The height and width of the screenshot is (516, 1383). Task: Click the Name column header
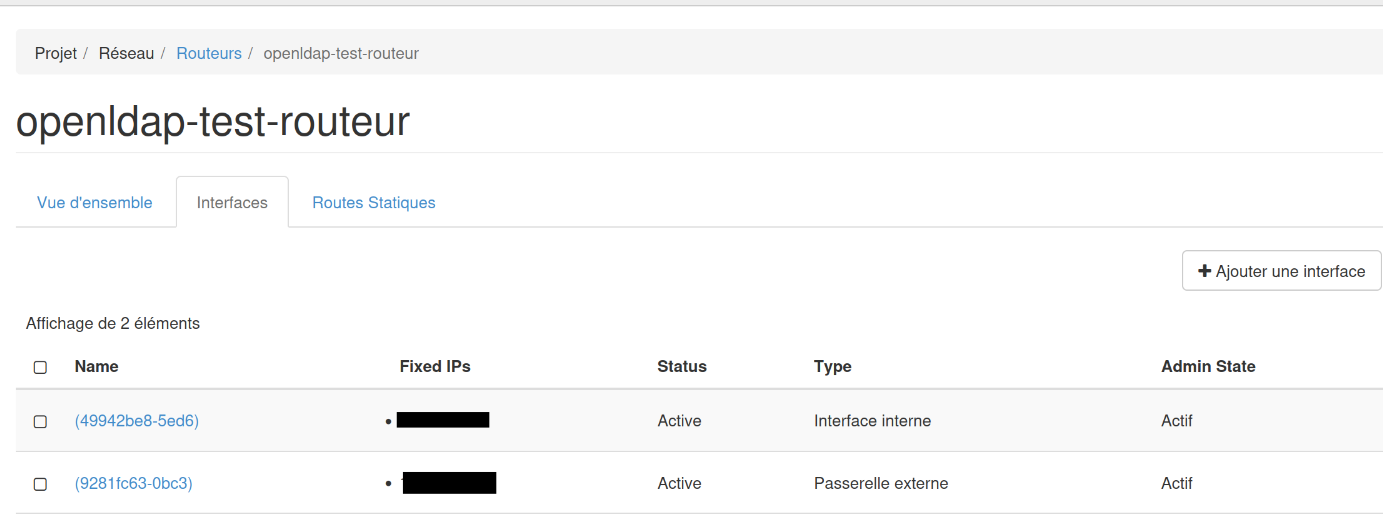[97, 366]
